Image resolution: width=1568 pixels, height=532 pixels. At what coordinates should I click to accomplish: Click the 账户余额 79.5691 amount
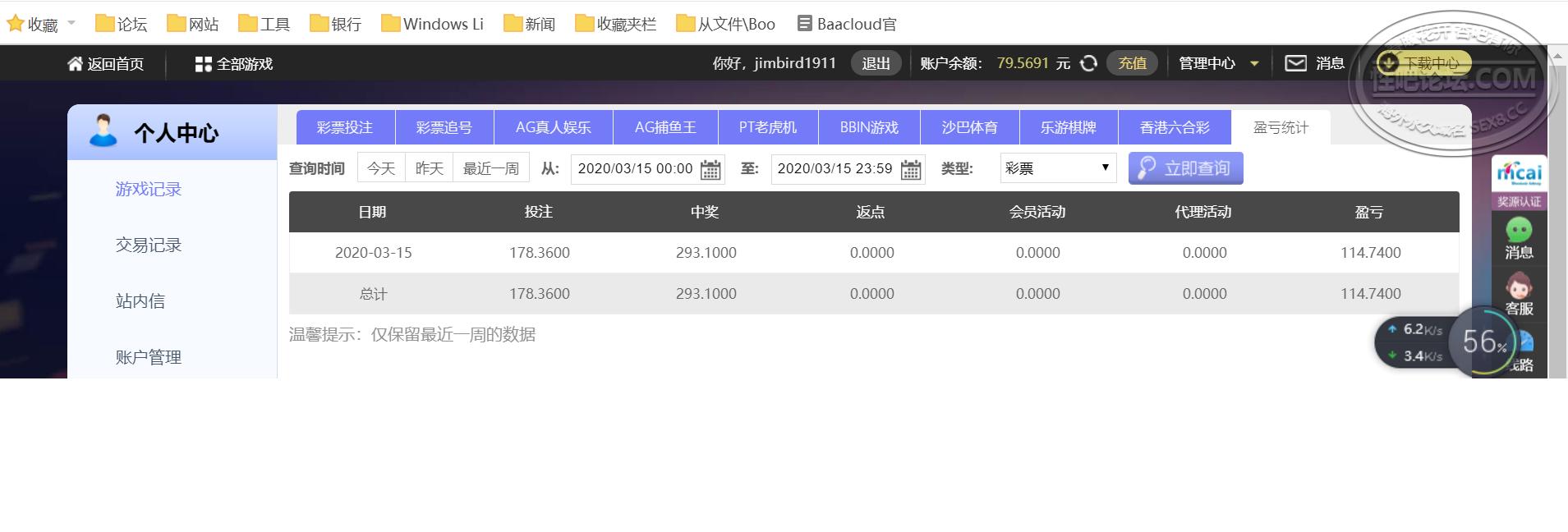(x=1023, y=63)
